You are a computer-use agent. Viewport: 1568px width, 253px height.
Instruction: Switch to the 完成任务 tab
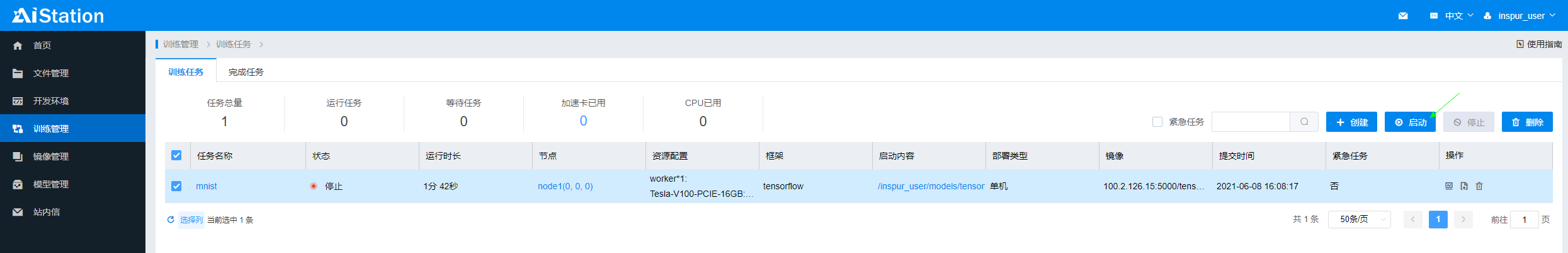tap(246, 72)
